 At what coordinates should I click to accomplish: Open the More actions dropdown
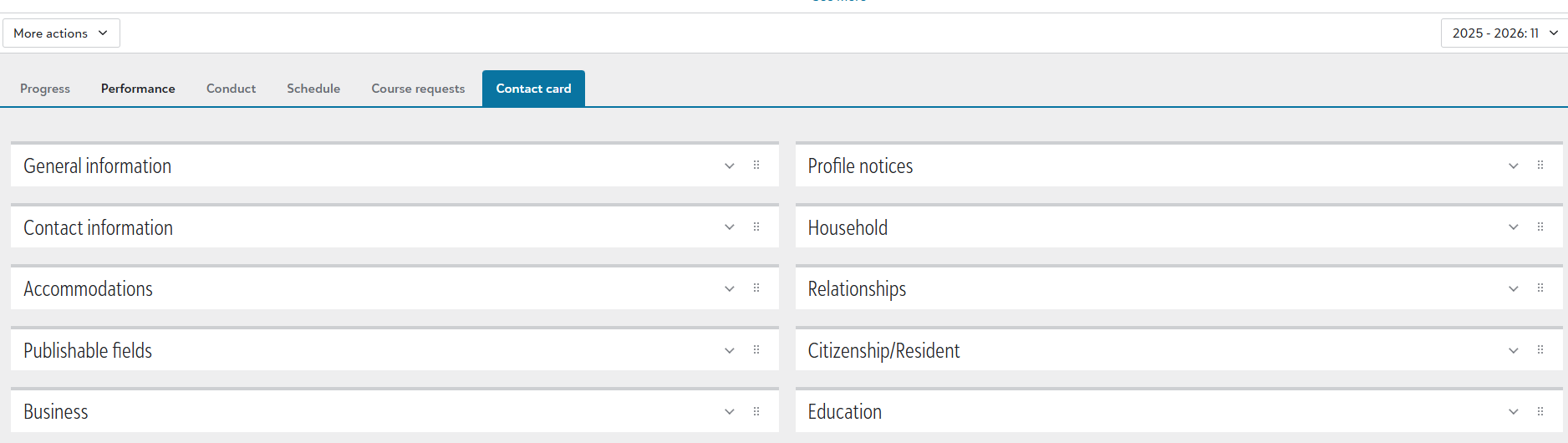pyautogui.click(x=61, y=33)
